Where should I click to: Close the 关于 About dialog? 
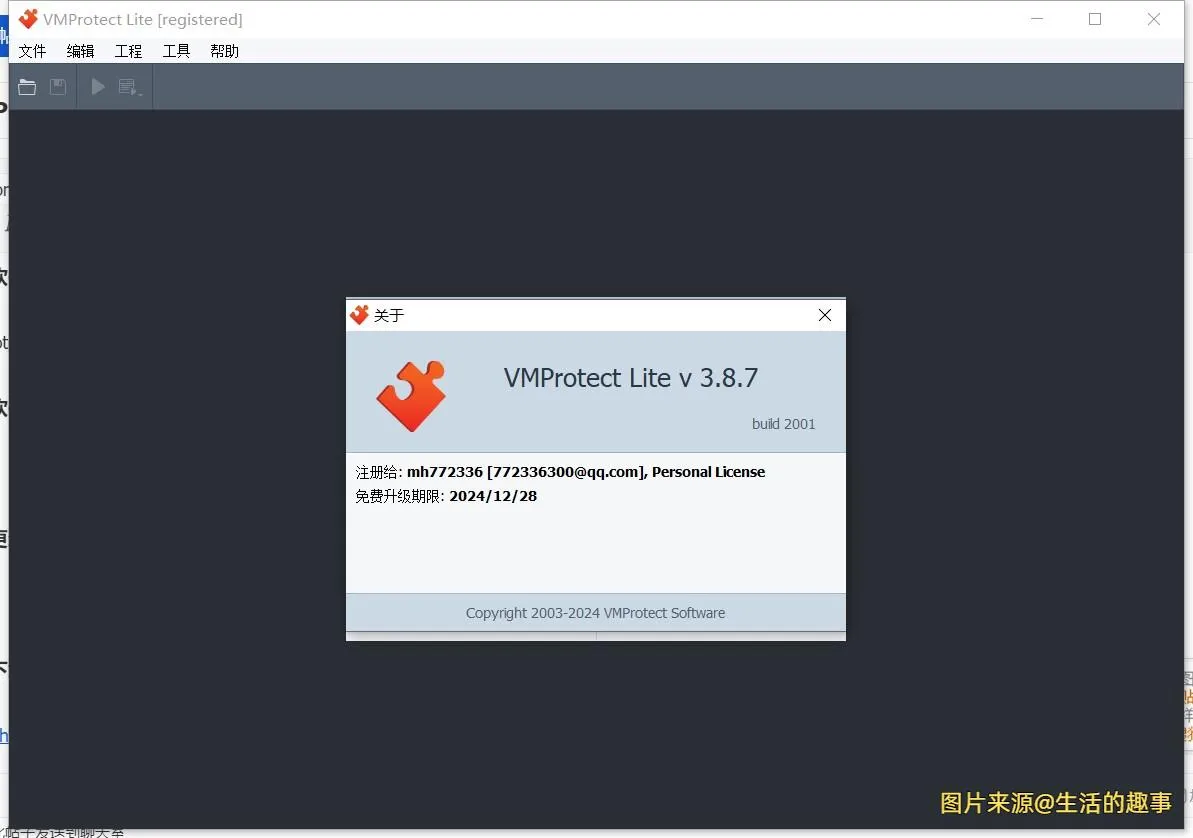(824, 314)
